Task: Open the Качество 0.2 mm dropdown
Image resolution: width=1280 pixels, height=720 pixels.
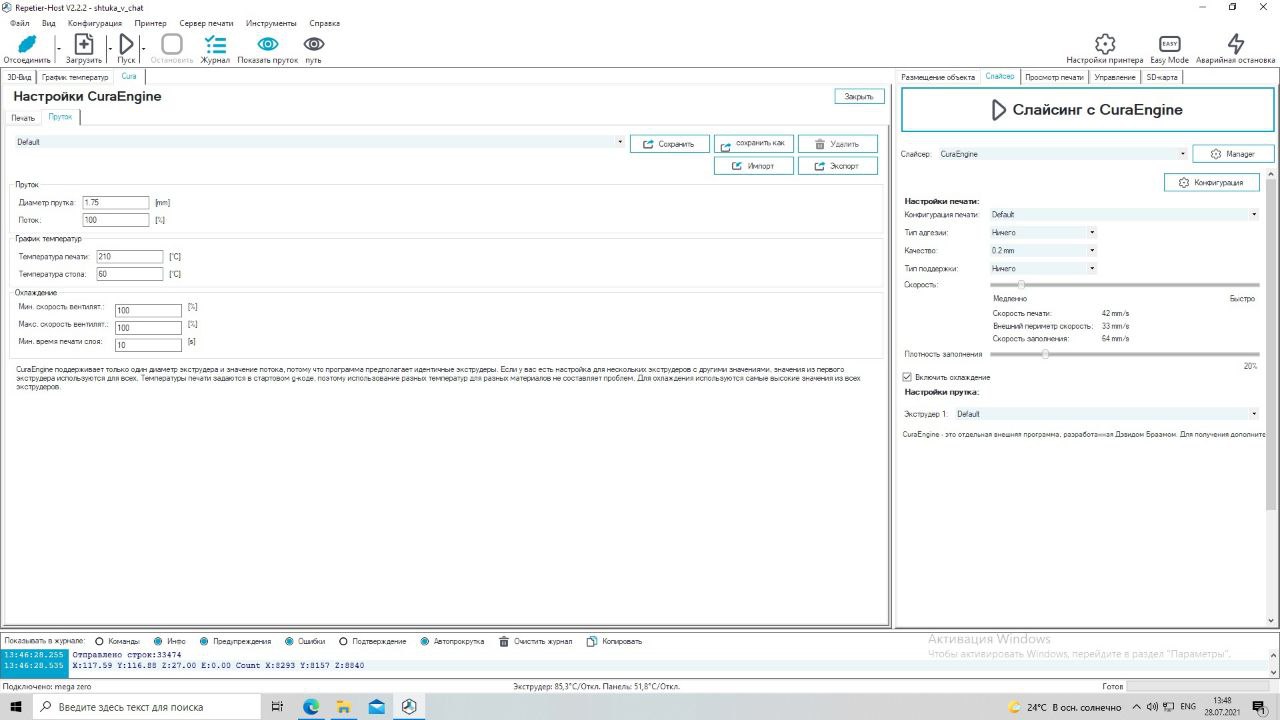Action: click(x=1043, y=250)
